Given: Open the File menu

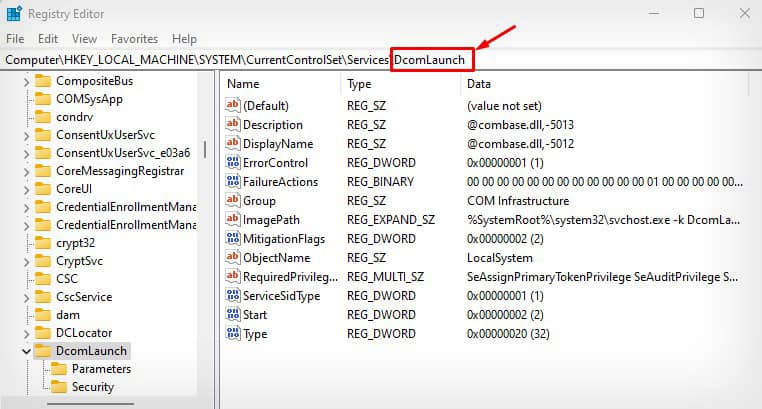Looking at the screenshot, I should 15,39.
